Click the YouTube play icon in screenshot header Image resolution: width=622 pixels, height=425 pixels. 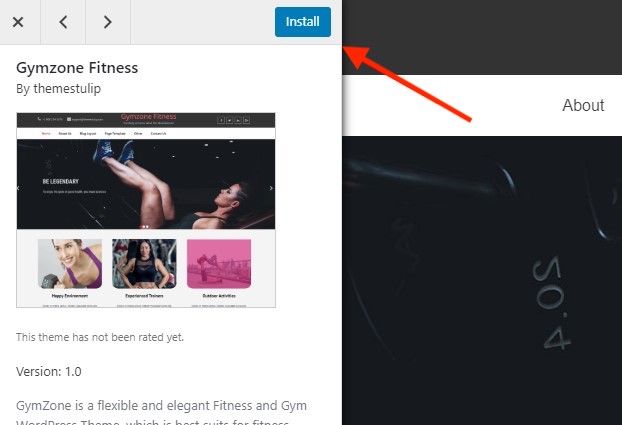pyautogui.click(x=247, y=120)
